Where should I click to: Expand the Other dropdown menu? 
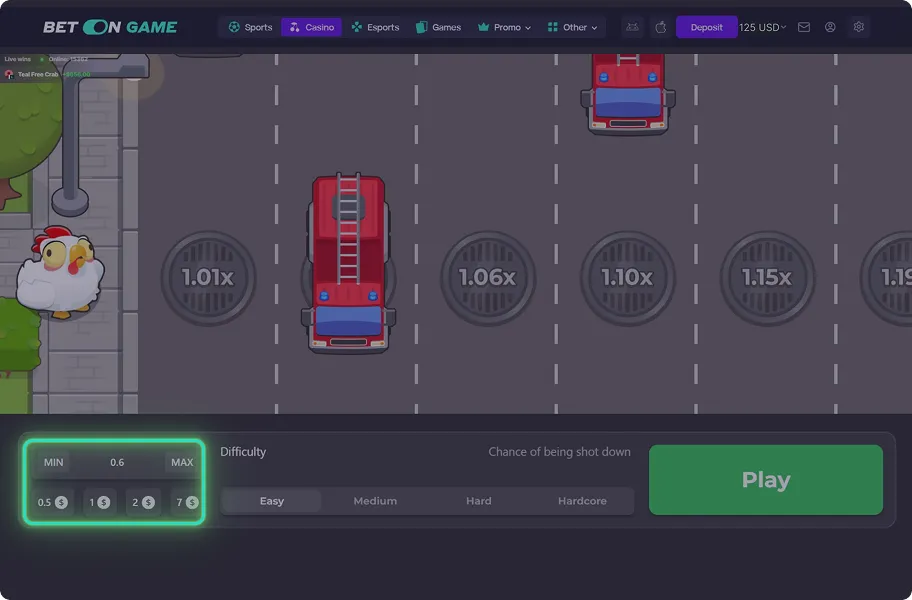point(573,27)
